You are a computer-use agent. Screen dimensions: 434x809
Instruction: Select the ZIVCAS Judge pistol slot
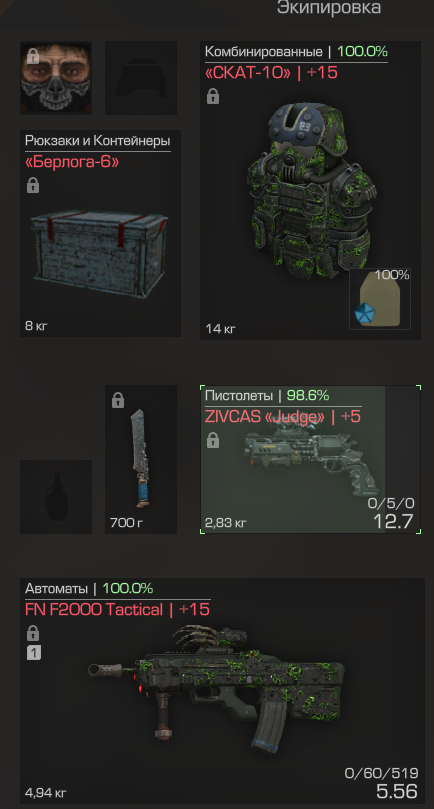pos(311,459)
